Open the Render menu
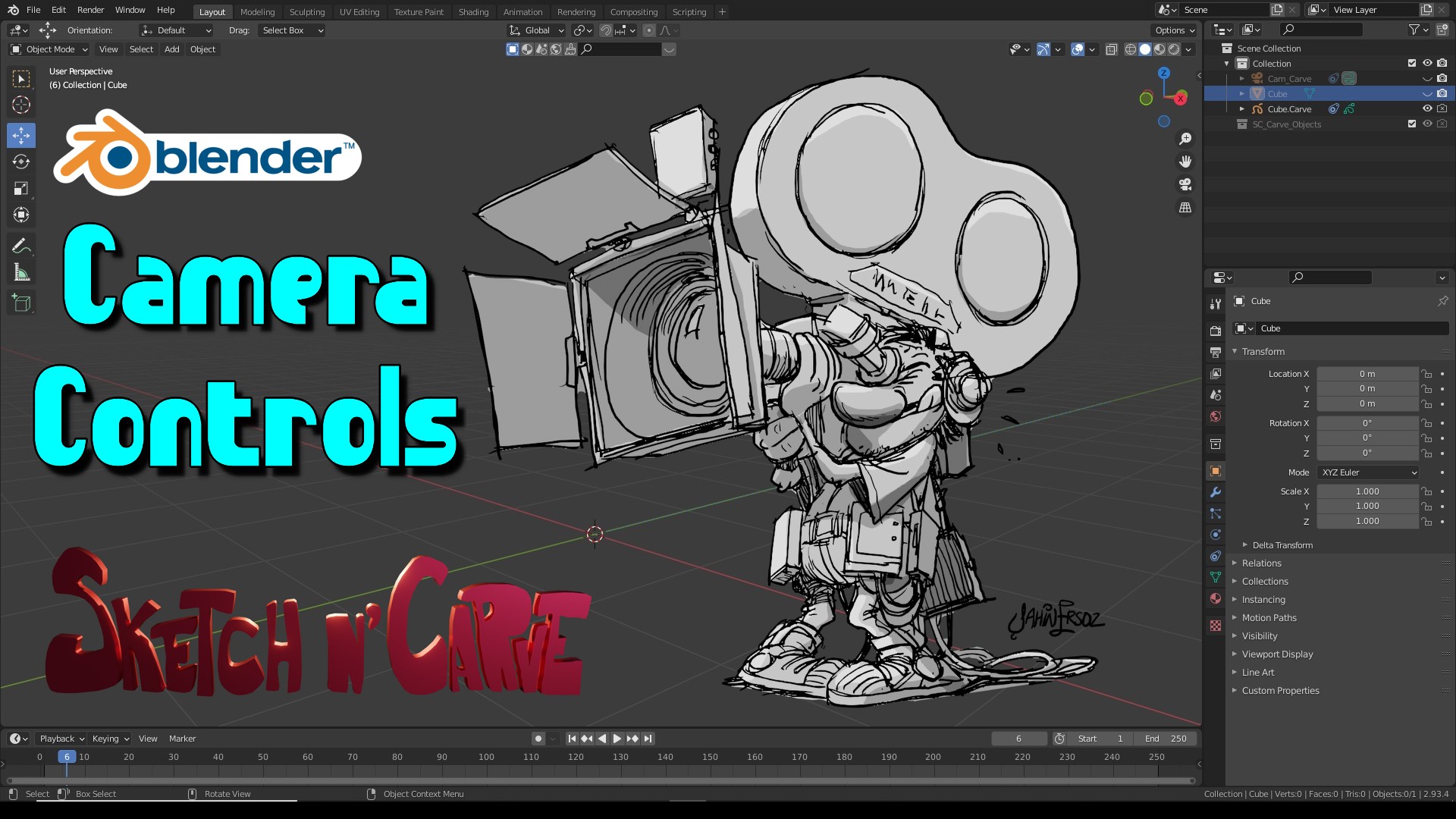Viewport: 1456px width, 819px height. point(90,10)
